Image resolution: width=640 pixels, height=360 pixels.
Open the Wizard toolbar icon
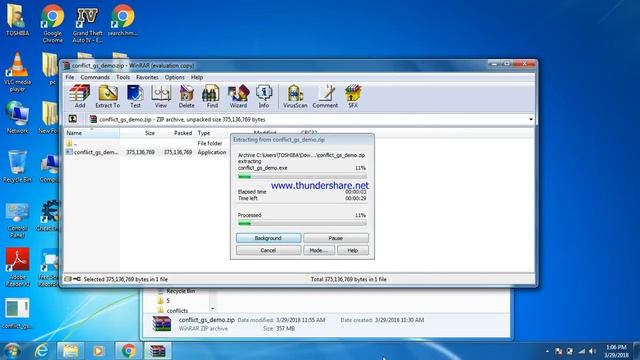[238, 96]
